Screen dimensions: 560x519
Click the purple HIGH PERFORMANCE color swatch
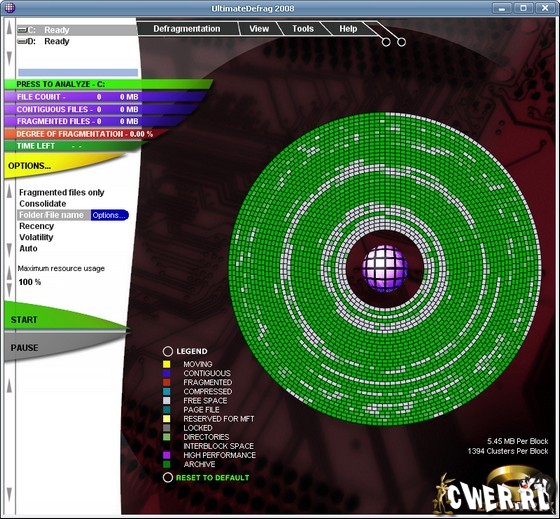[x=166, y=455]
